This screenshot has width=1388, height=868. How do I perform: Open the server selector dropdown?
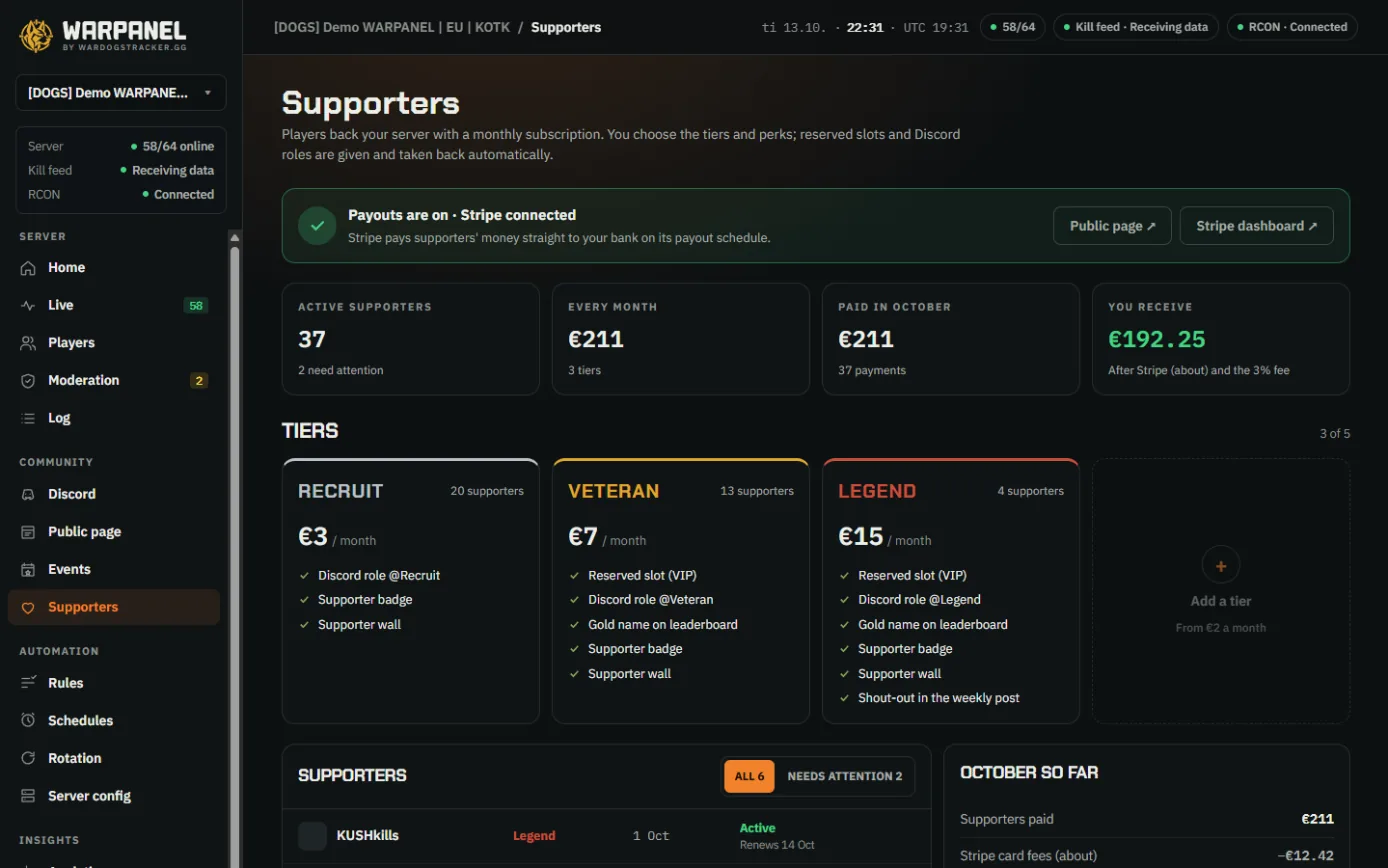tap(121, 92)
